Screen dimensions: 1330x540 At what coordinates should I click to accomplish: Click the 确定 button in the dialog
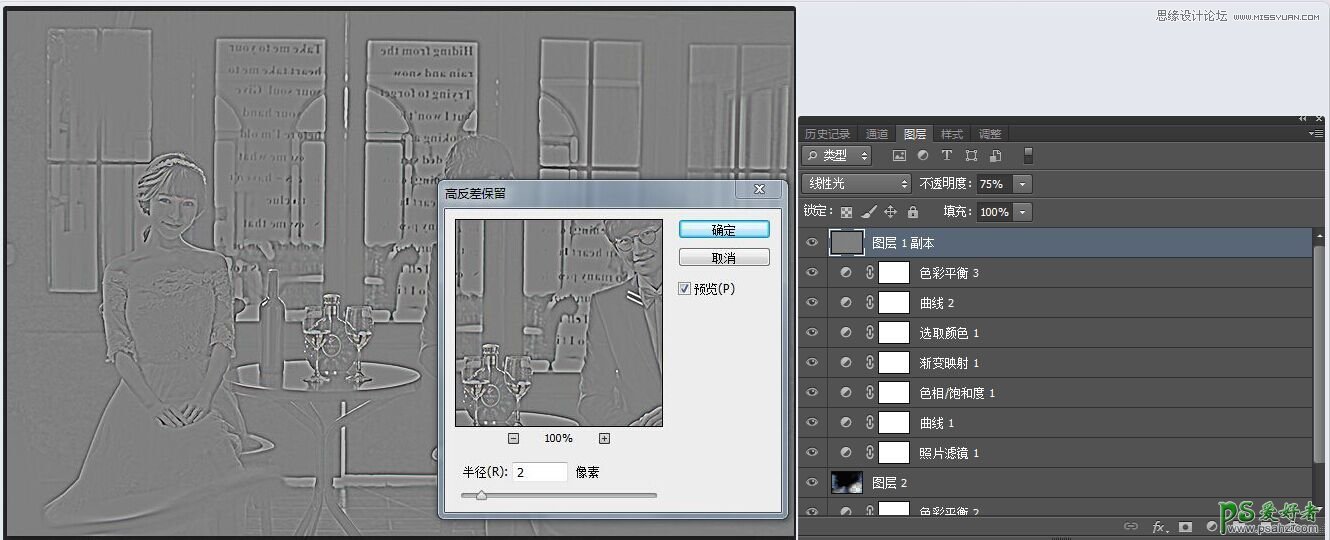click(724, 230)
